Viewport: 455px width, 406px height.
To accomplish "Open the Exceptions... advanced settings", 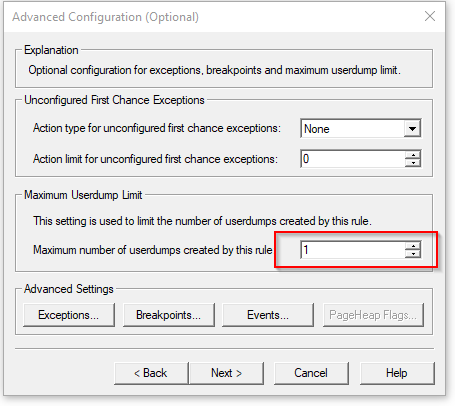I will [x=69, y=315].
